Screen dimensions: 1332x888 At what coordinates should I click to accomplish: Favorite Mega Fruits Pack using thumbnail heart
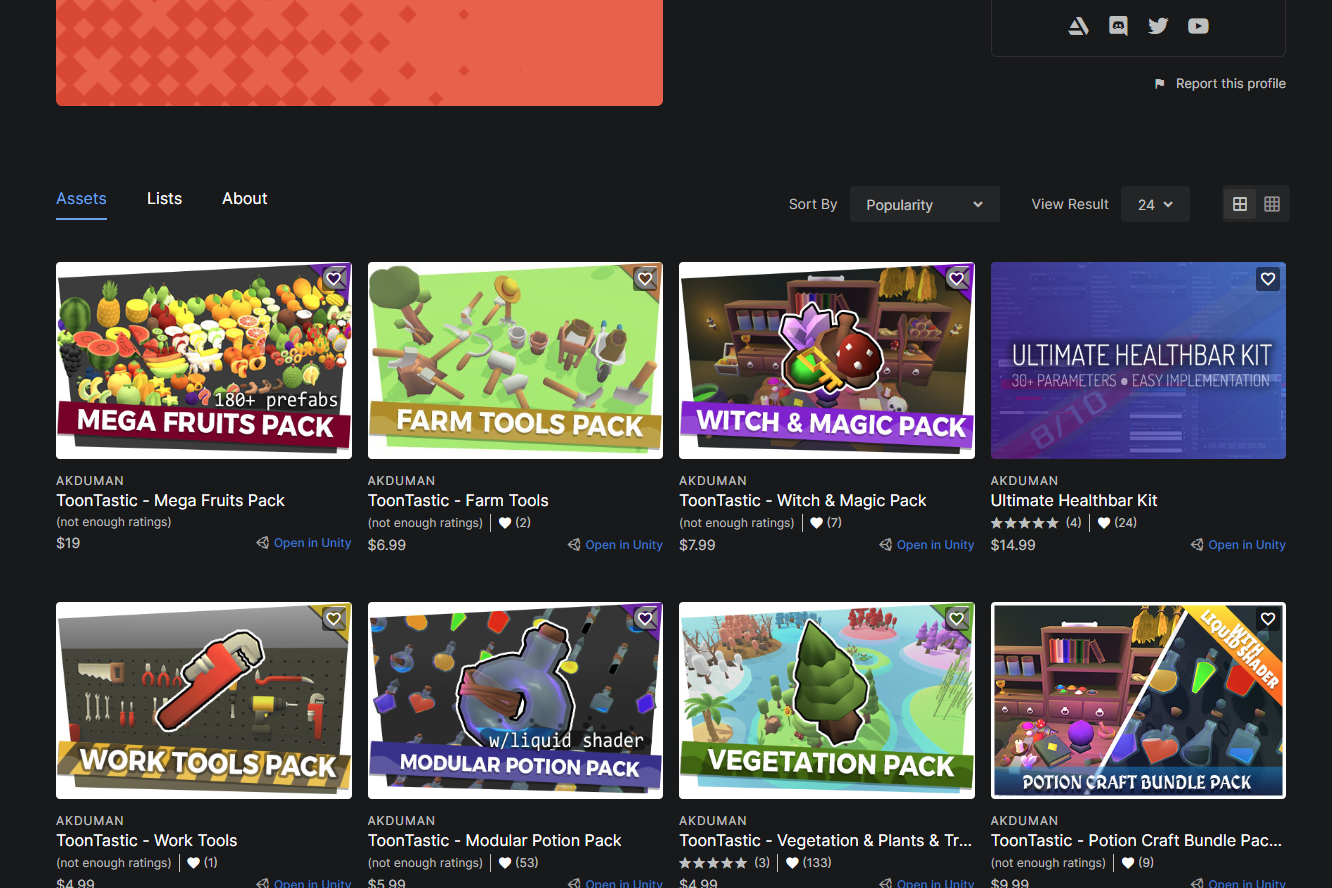pos(334,280)
